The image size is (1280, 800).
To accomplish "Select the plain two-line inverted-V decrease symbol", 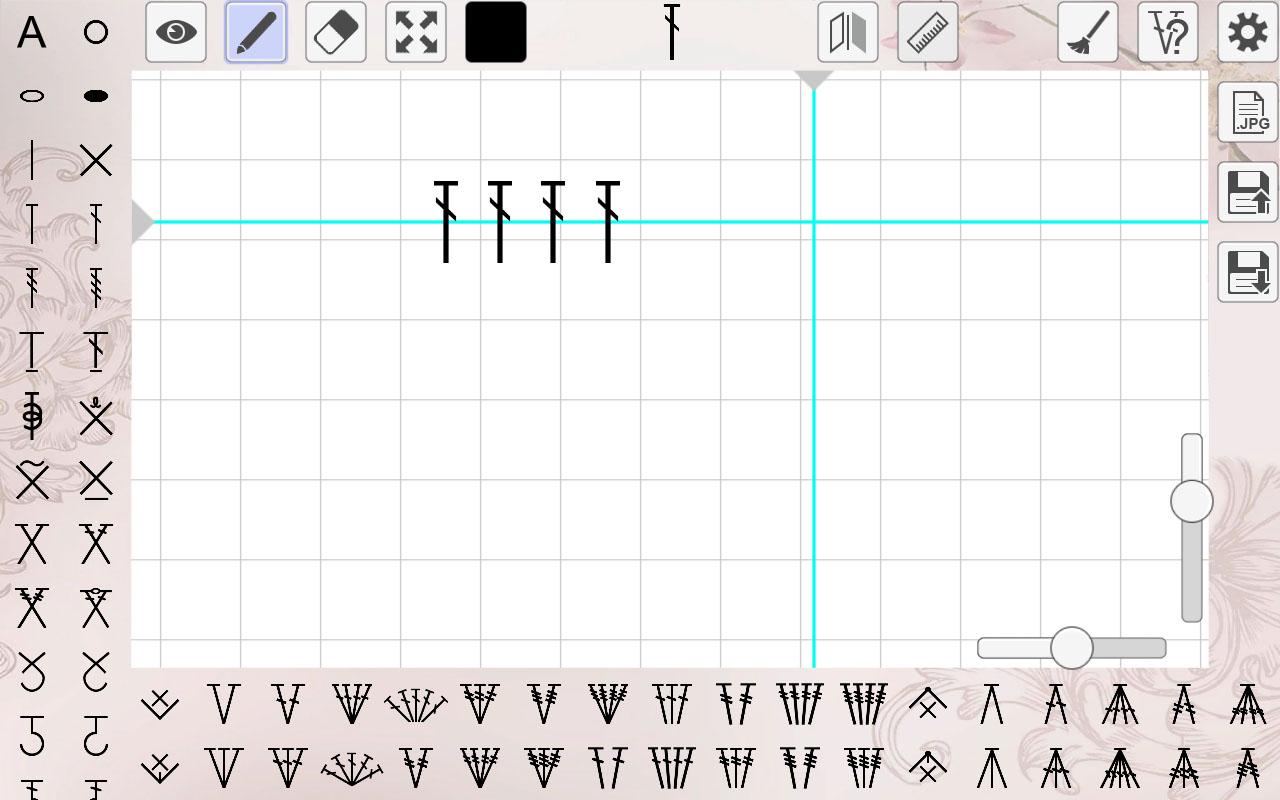I will 992,704.
